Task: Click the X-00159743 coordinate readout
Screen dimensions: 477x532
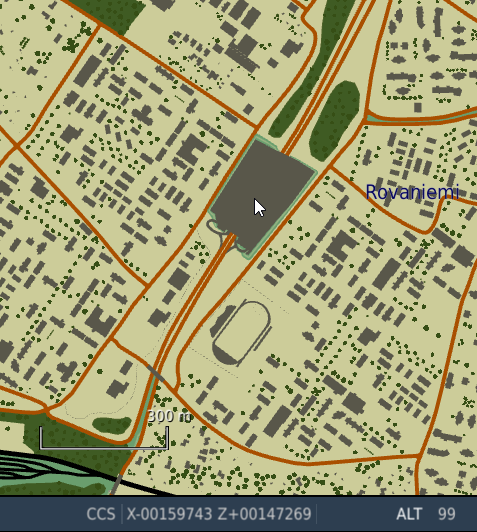Action: coord(169,514)
